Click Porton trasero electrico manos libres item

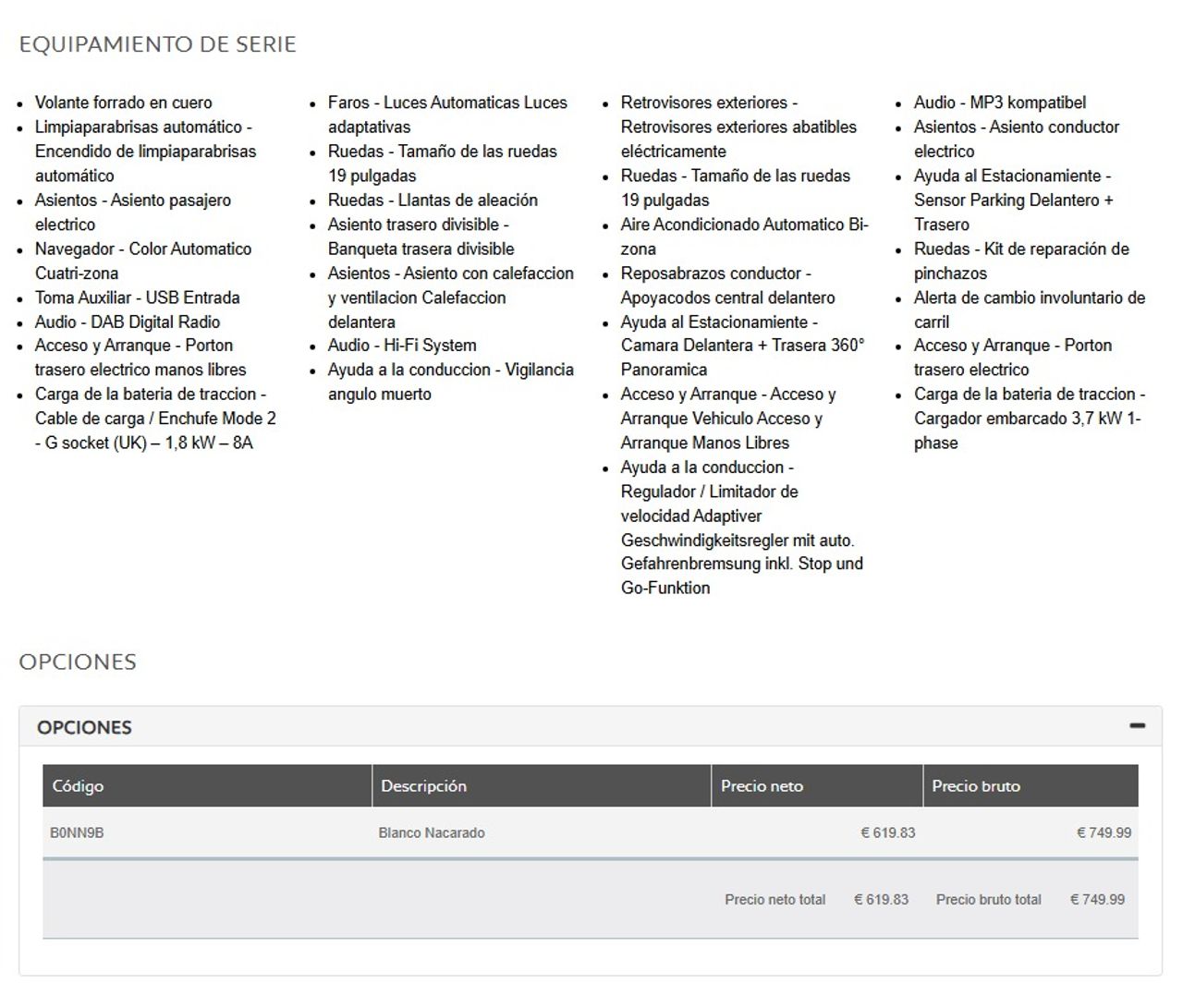(x=140, y=358)
